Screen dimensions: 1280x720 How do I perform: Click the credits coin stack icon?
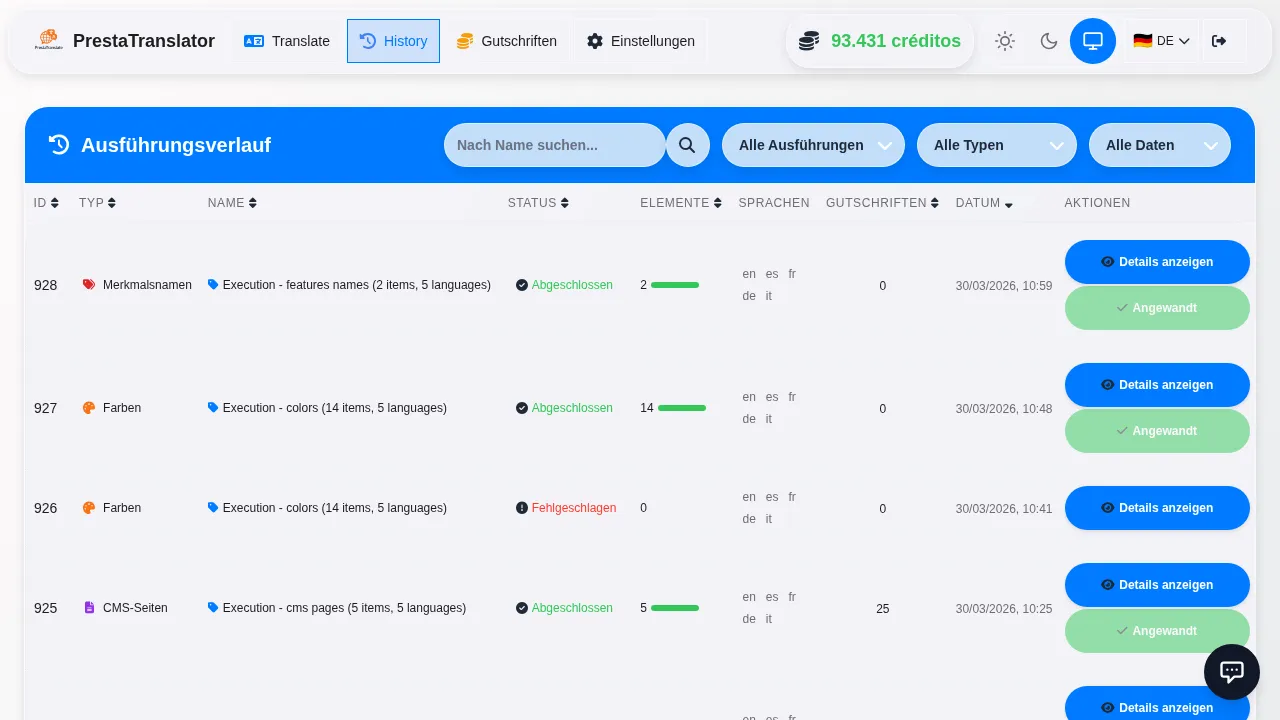pos(808,41)
